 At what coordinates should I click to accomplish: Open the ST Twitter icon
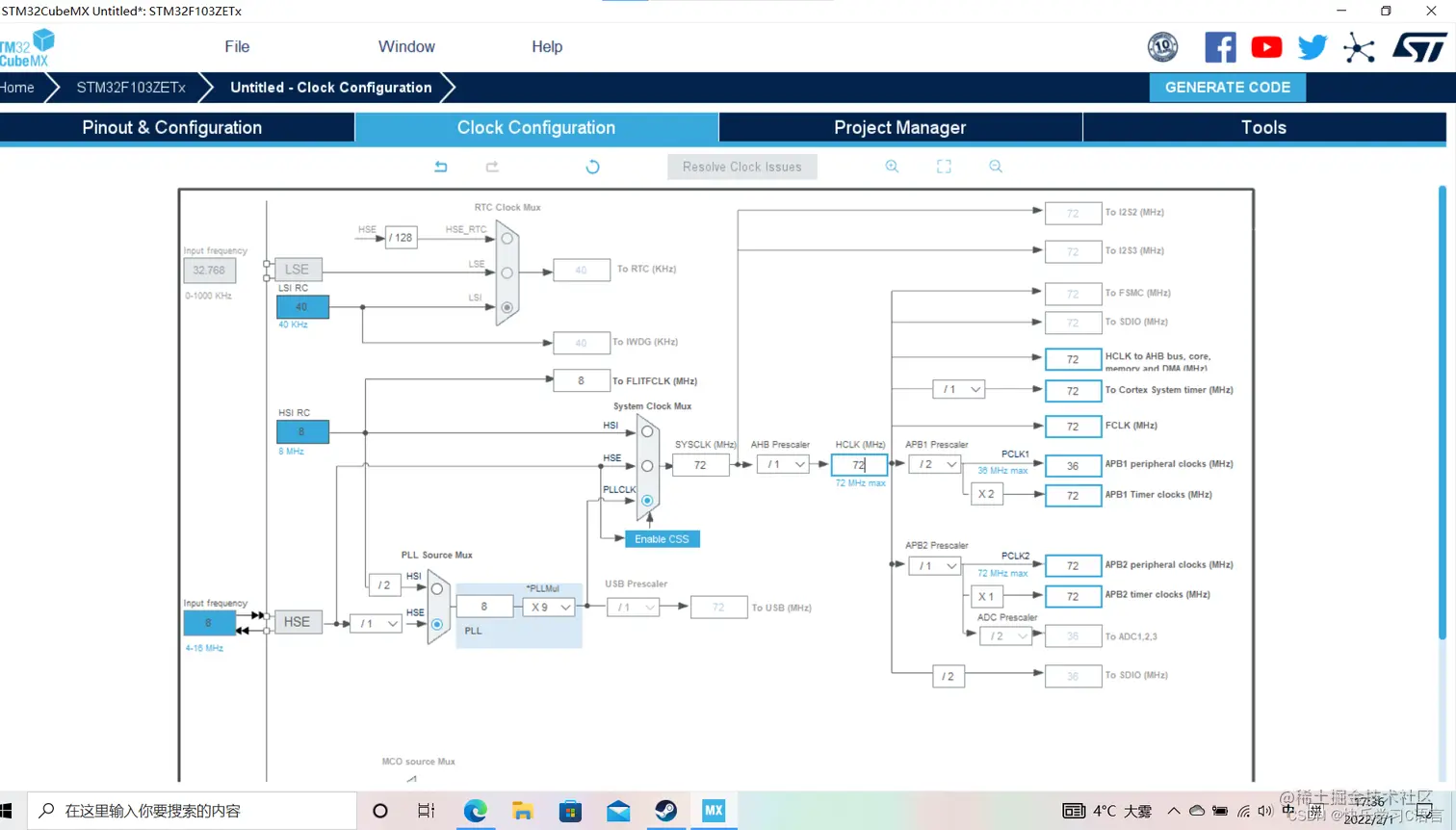1312,47
